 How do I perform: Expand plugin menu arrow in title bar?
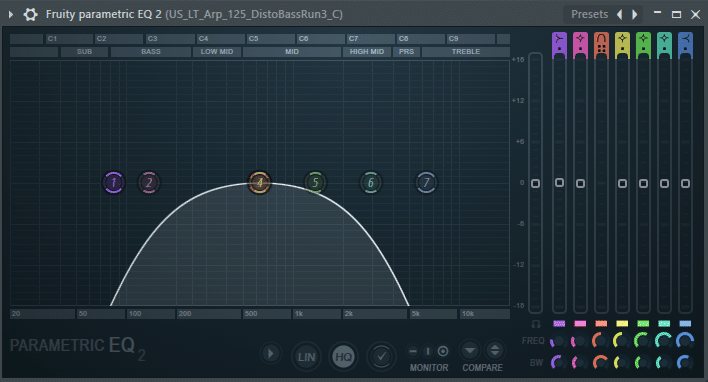[x=11, y=14]
